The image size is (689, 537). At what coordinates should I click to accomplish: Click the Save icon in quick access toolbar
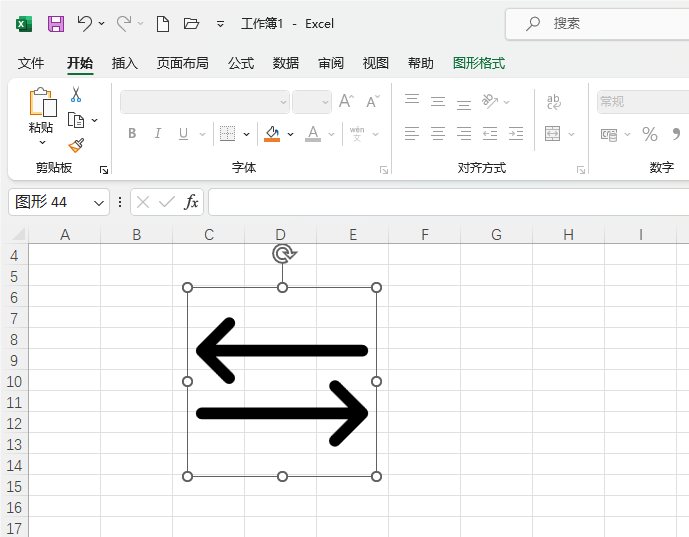[56, 23]
